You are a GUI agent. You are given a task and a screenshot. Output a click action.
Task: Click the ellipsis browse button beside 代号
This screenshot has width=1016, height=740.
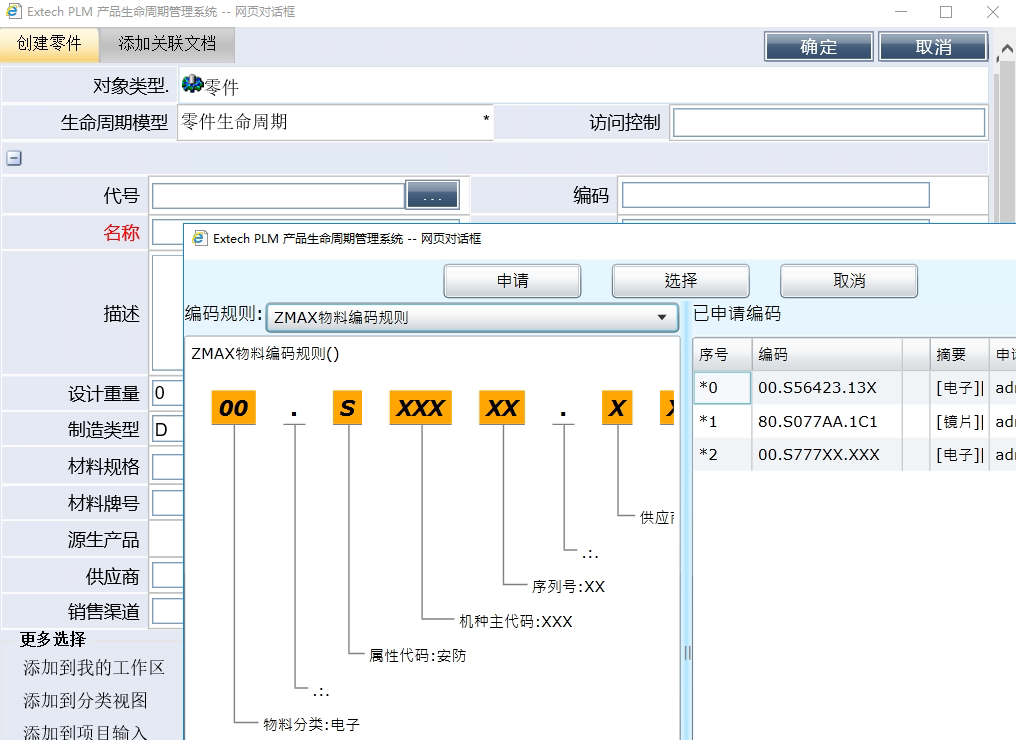pos(432,196)
